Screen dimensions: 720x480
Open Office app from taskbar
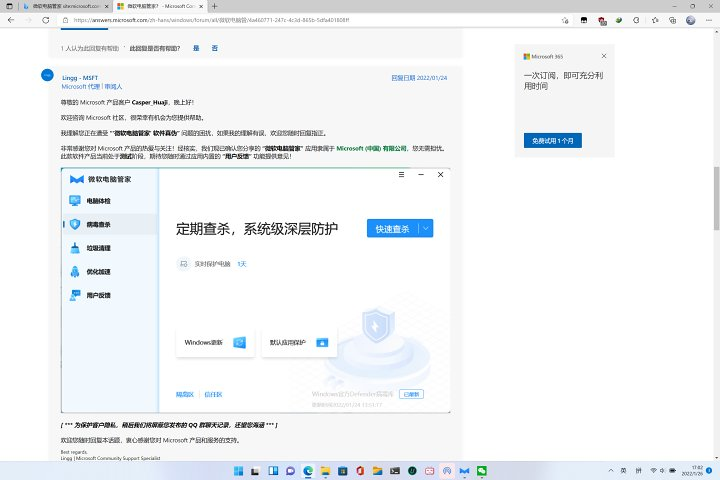(x=360, y=471)
